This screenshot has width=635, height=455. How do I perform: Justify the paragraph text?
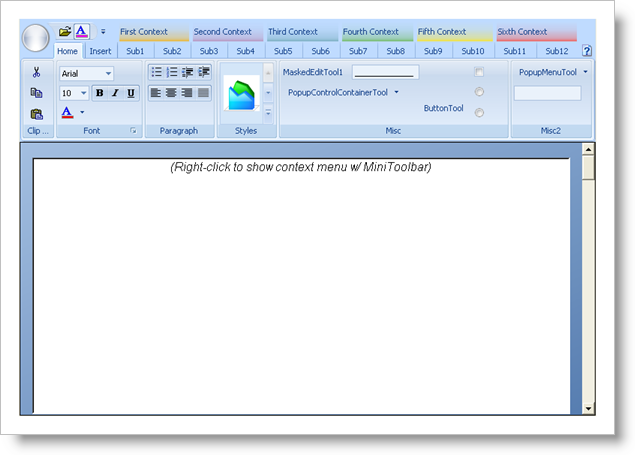pyautogui.click(x=203, y=93)
